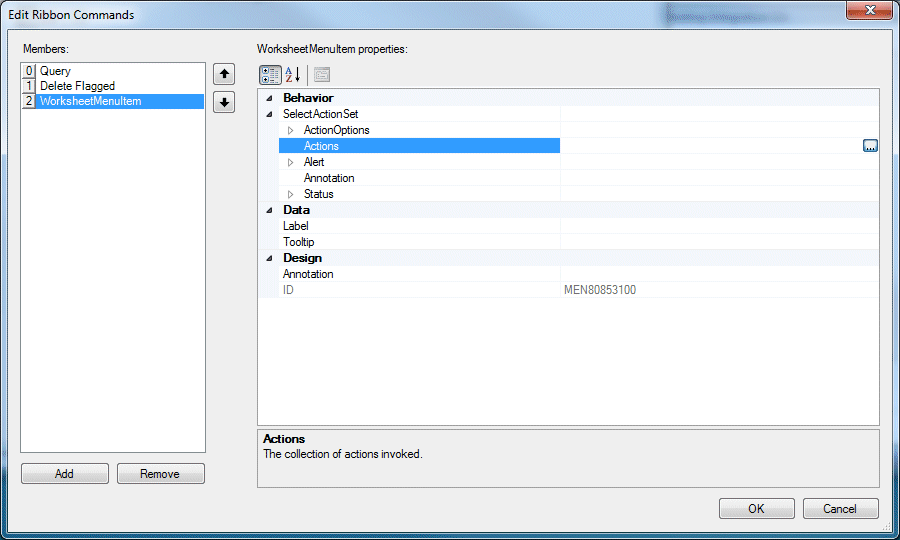The height and width of the screenshot is (540, 900).
Task: Select the Delete Flagged member
Action: click(x=112, y=86)
